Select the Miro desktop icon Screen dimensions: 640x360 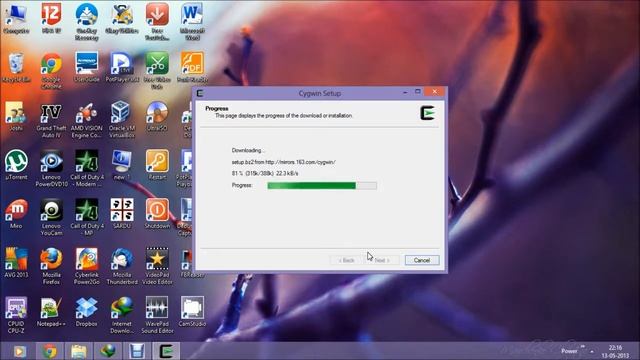[x=16, y=214]
